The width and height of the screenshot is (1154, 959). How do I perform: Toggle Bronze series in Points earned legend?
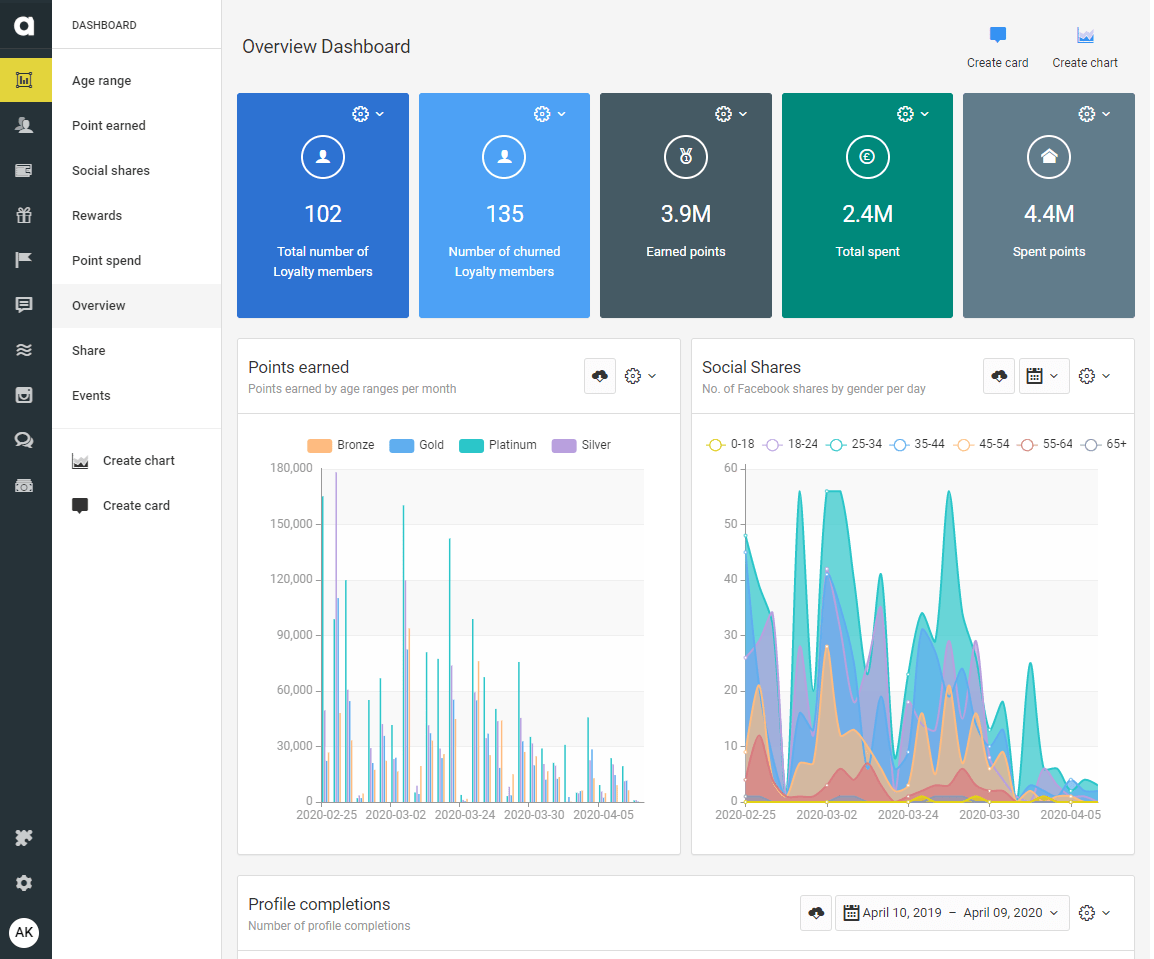click(341, 445)
